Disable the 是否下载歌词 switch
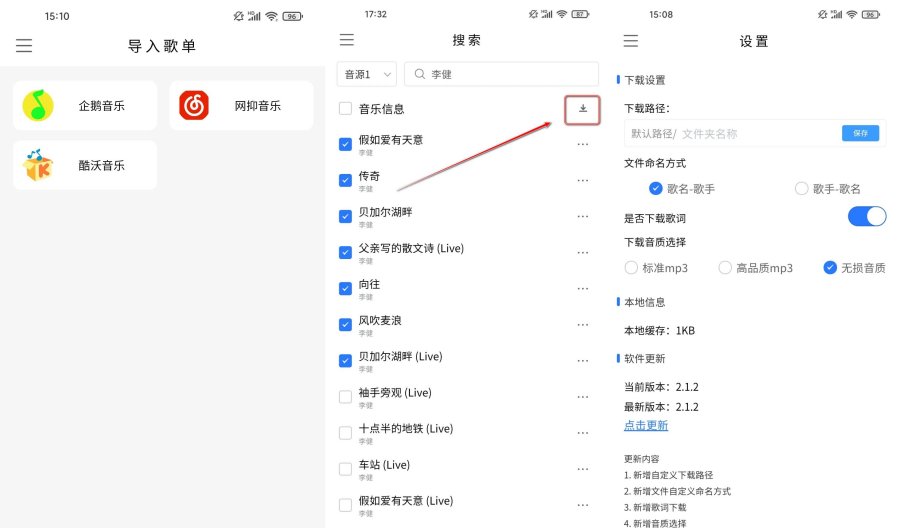 pos(866,217)
